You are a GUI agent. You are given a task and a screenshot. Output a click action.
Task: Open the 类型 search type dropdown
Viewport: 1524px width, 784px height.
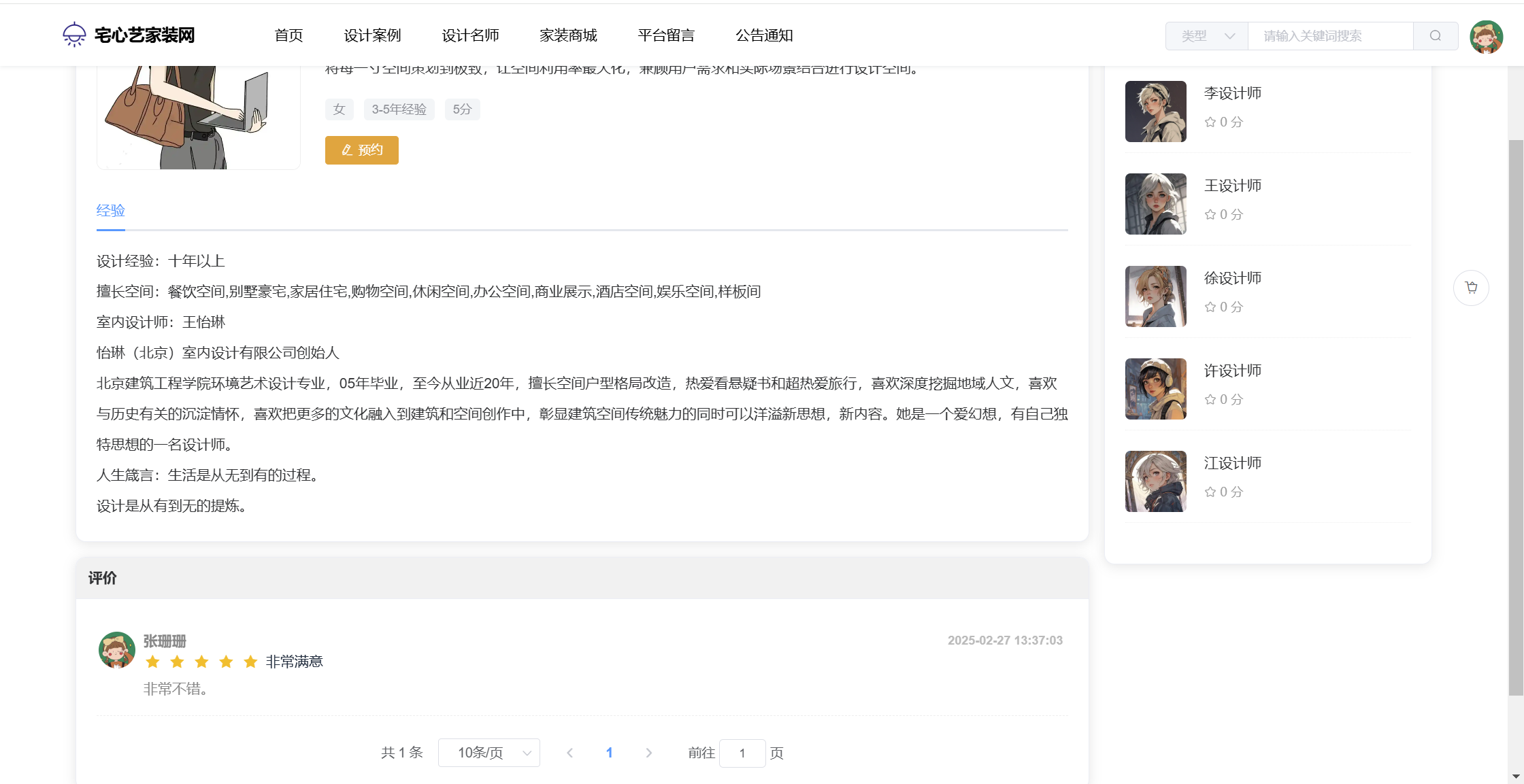1207,36
